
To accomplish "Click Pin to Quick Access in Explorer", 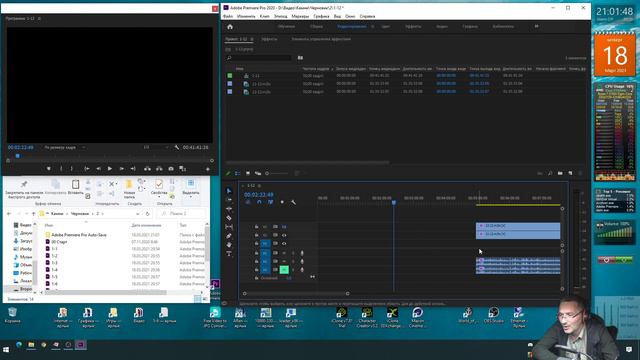I will (24, 189).
